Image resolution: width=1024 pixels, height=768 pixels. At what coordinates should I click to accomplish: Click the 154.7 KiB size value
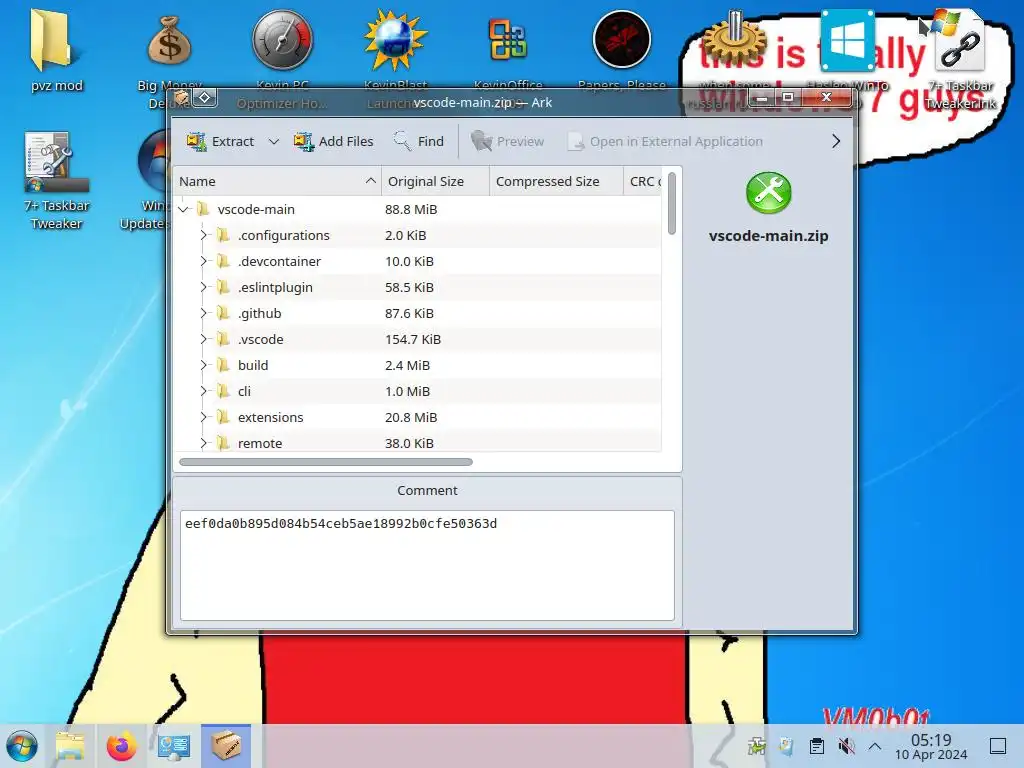(413, 340)
